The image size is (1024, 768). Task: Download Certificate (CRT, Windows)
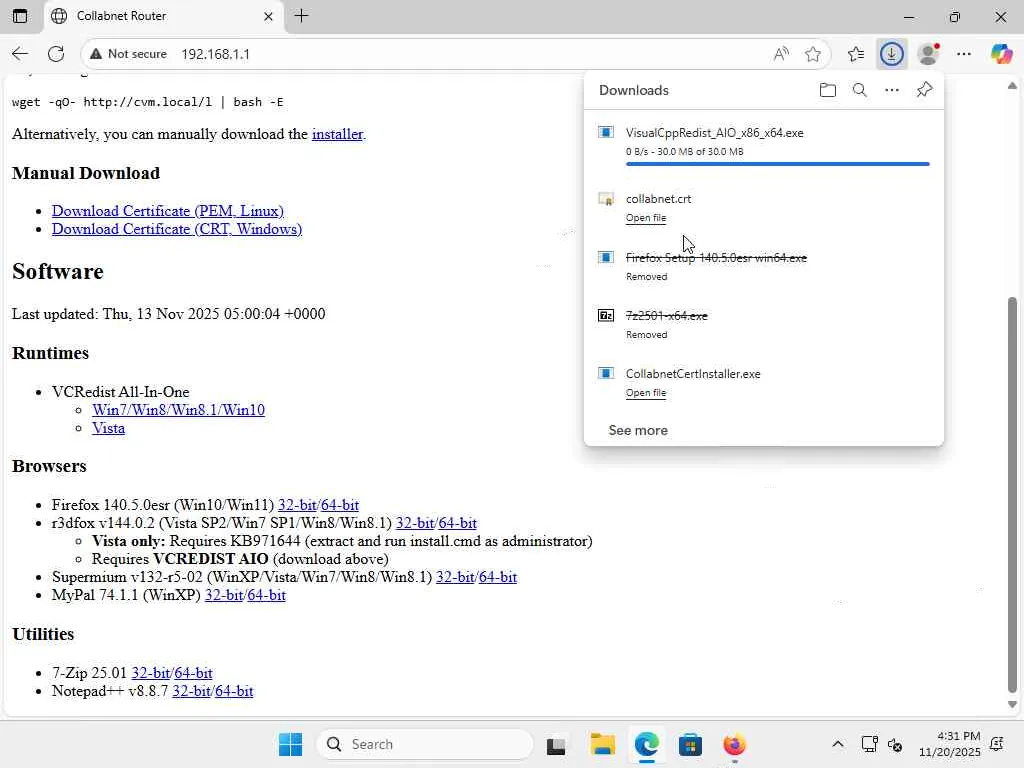coord(177,229)
